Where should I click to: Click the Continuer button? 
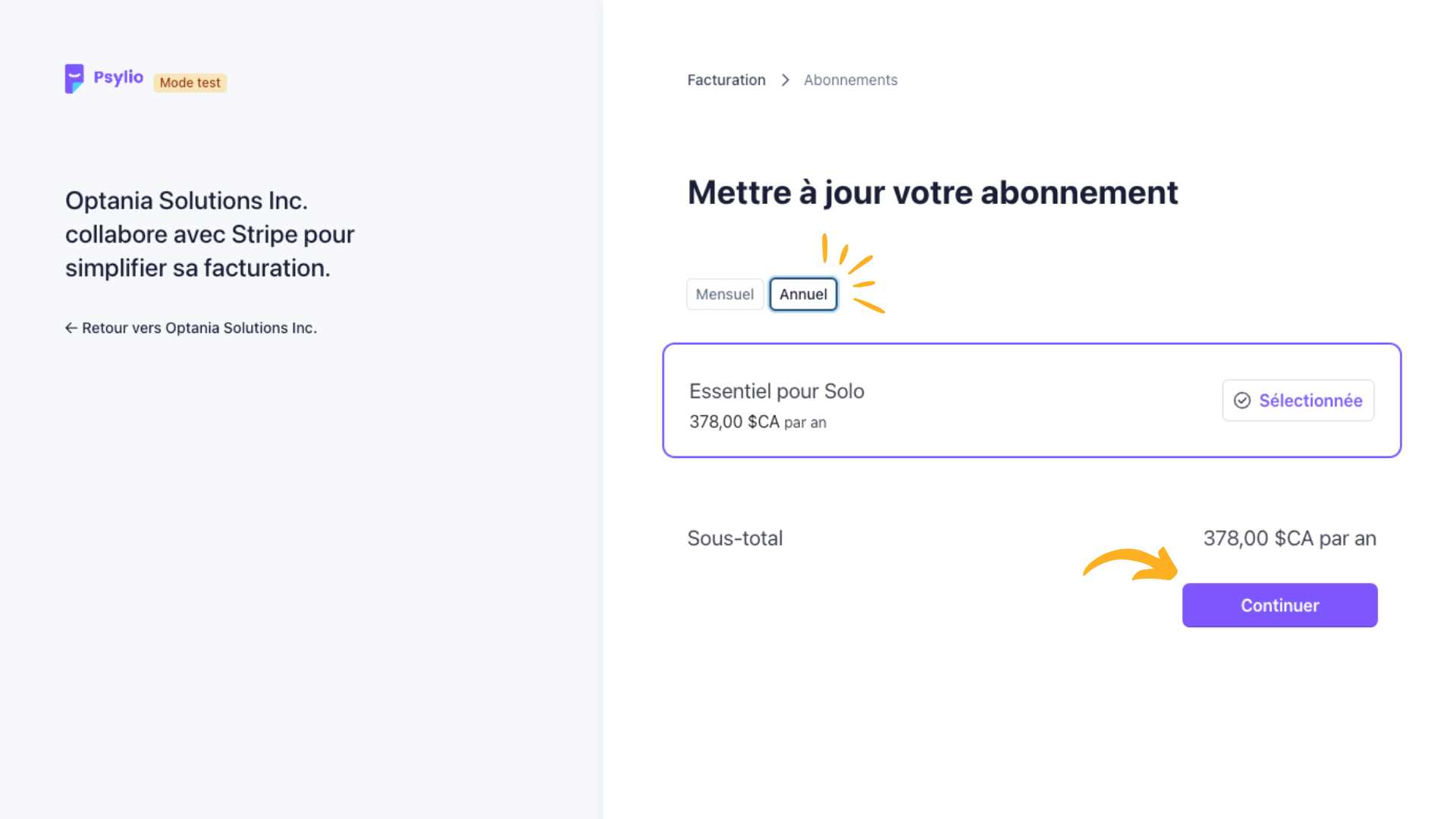[1279, 605]
